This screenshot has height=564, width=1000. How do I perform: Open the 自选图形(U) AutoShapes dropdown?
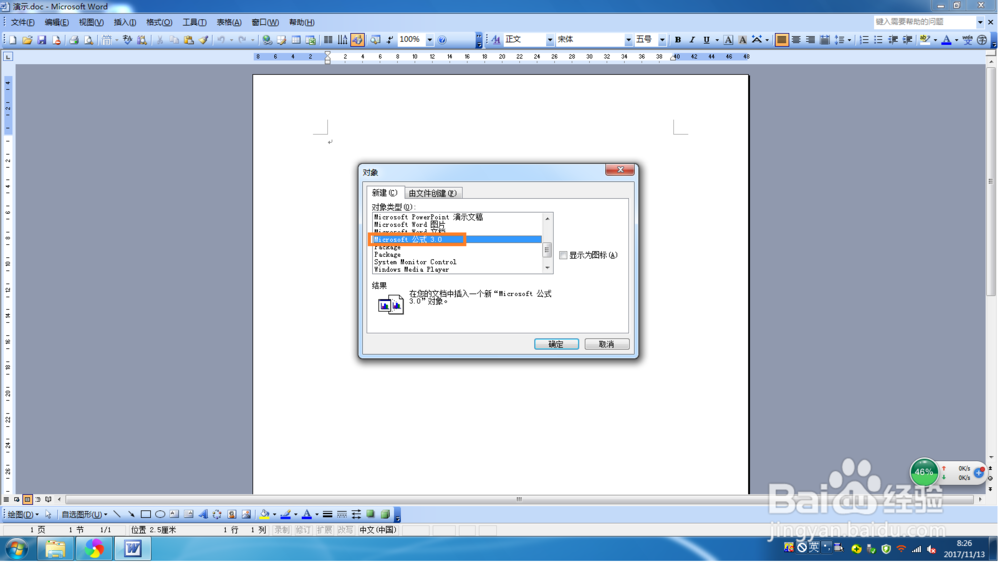tap(84, 515)
